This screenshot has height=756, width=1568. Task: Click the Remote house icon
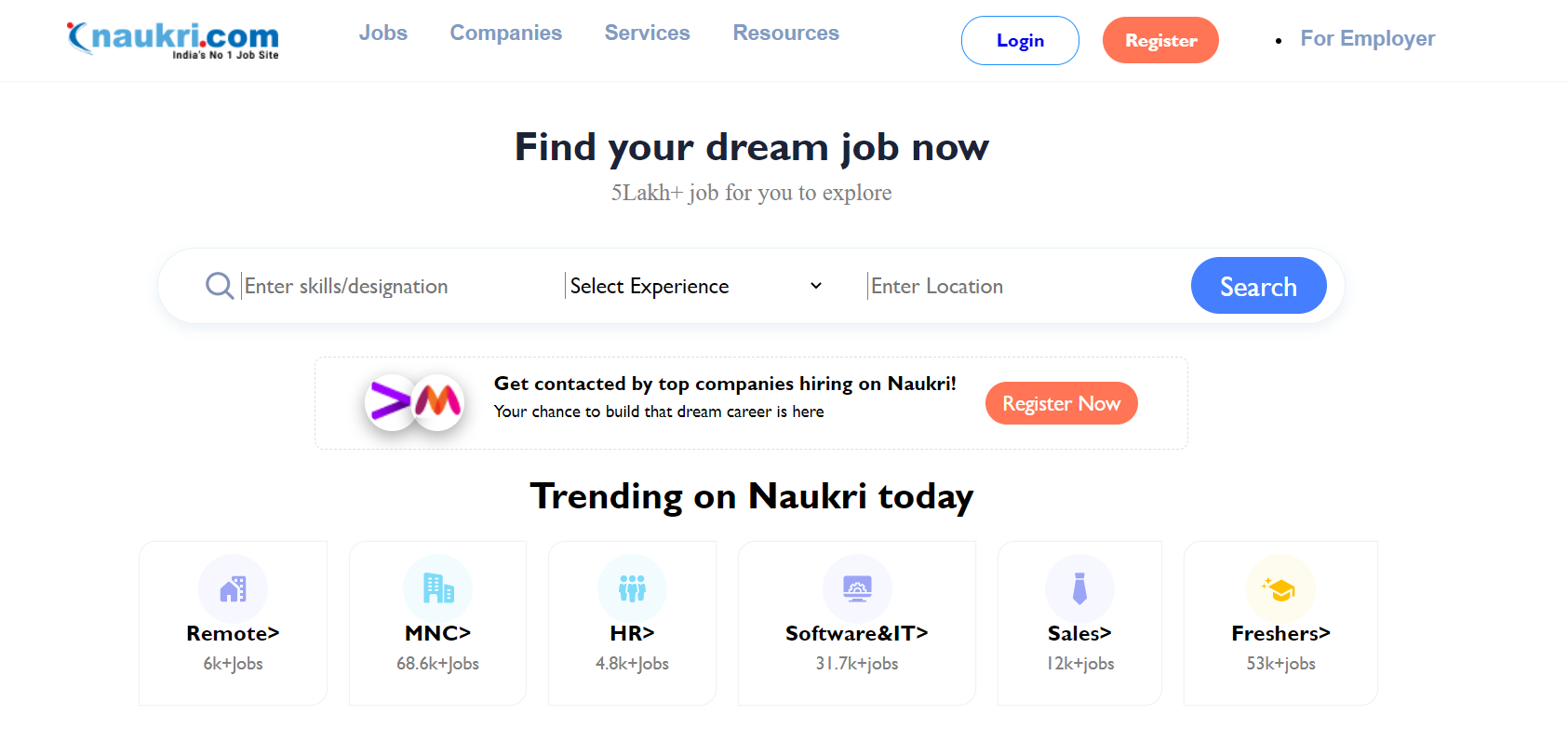(x=233, y=588)
